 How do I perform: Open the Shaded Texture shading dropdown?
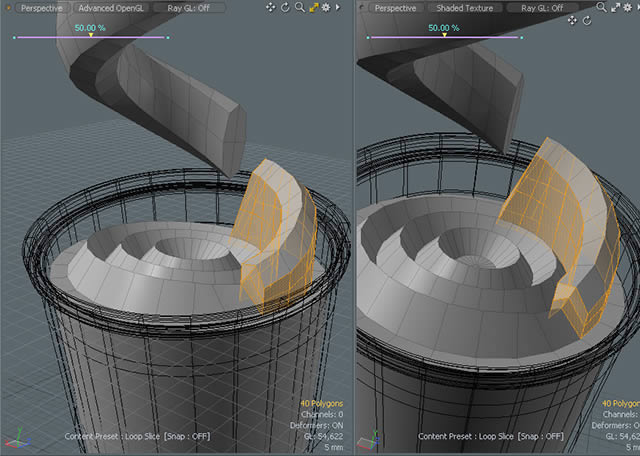(x=464, y=8)
